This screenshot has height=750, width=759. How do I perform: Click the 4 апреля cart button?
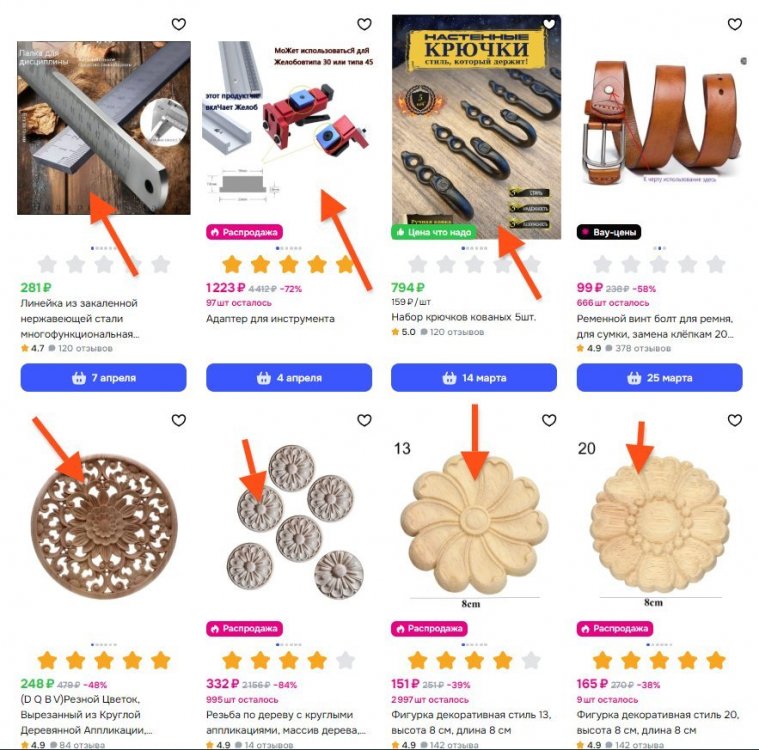(289, 378)
